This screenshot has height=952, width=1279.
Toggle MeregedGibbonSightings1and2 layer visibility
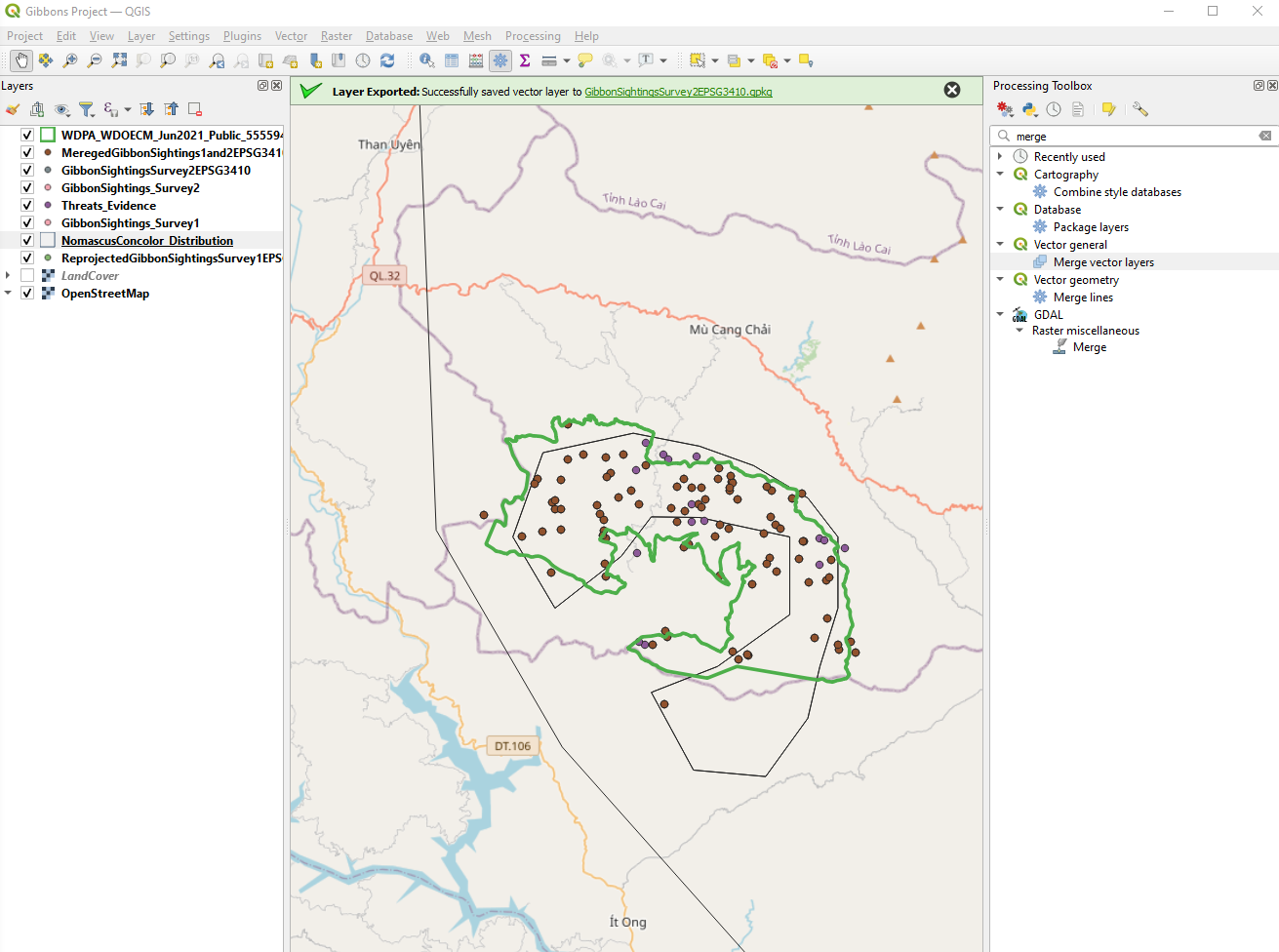[x=27, y=152]
